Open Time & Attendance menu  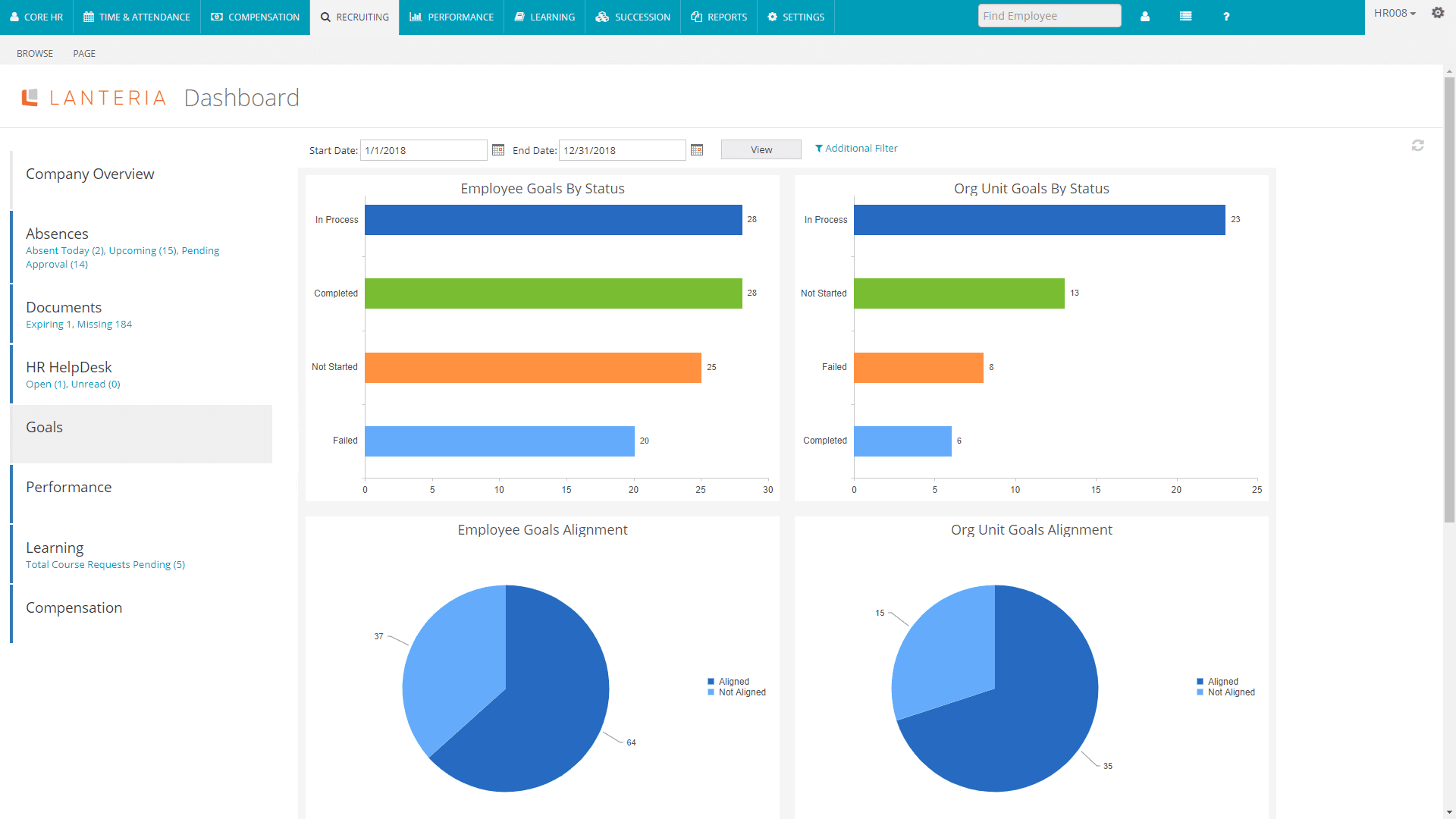137,17
